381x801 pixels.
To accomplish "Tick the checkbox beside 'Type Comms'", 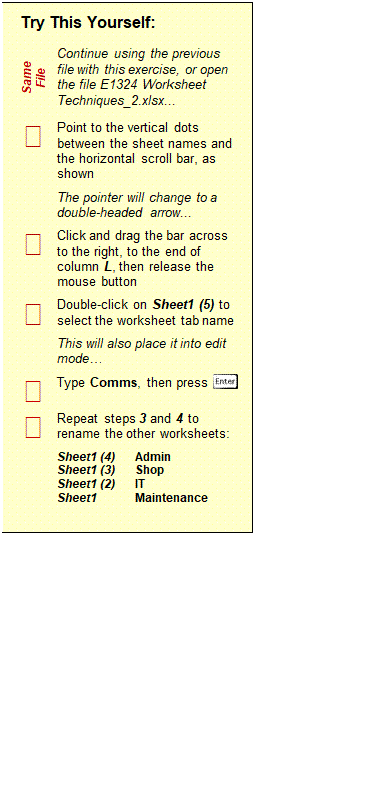I will (x=33, y=391).
